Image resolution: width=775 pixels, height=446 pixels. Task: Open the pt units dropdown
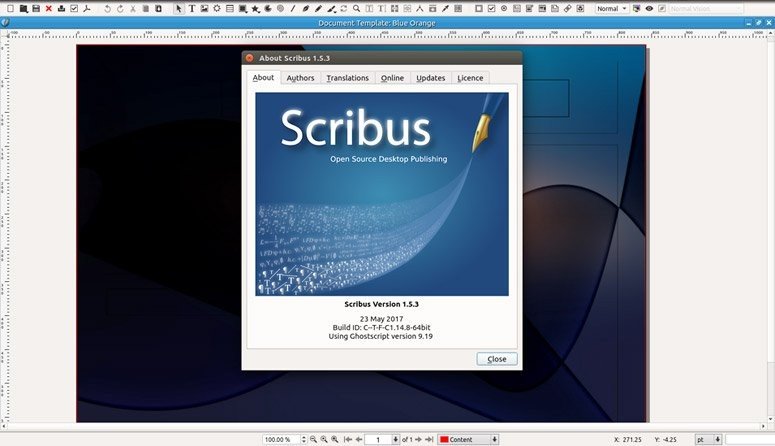[x=708, y=439]
